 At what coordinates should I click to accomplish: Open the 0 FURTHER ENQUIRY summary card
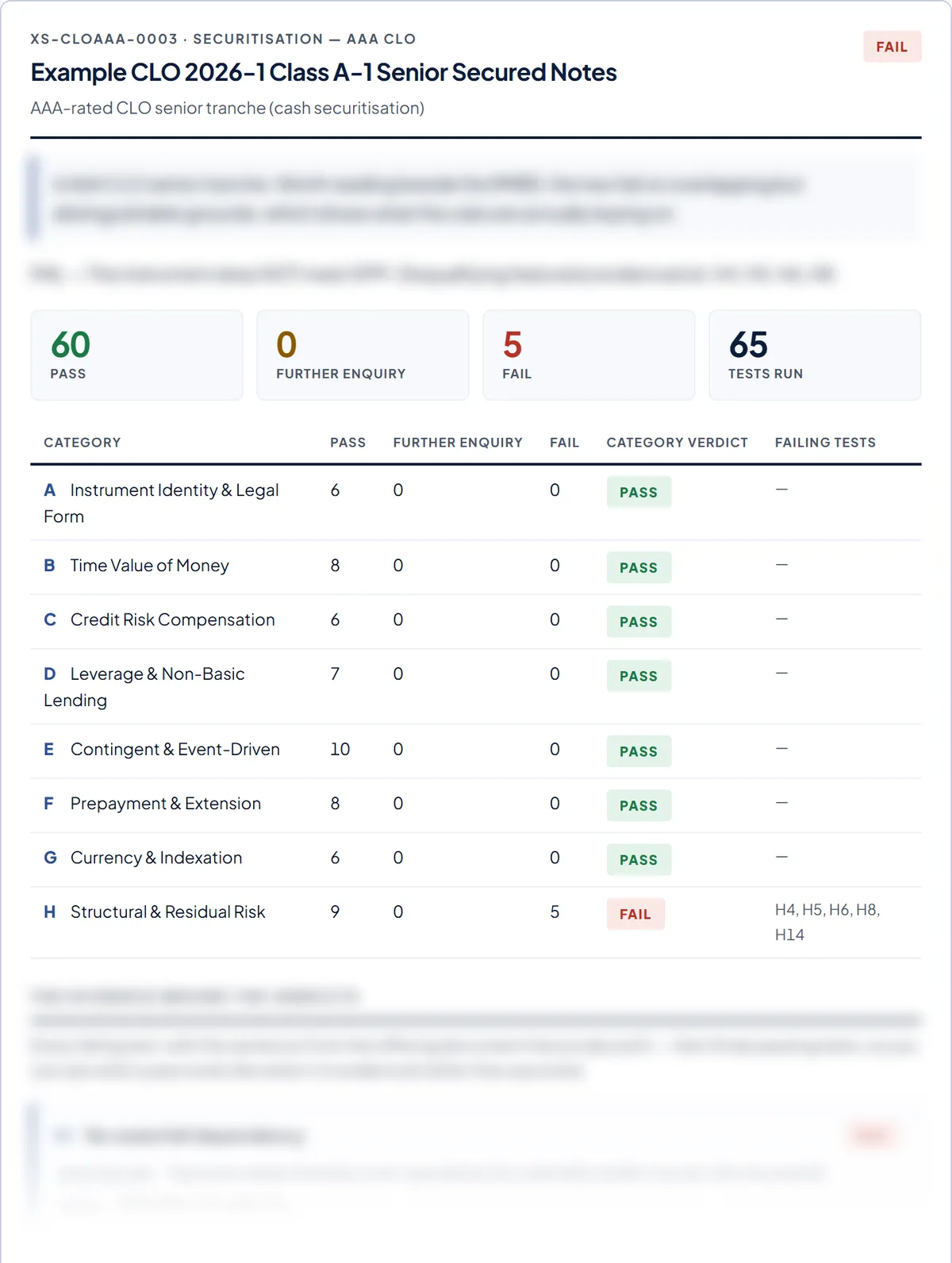point(363,355)
